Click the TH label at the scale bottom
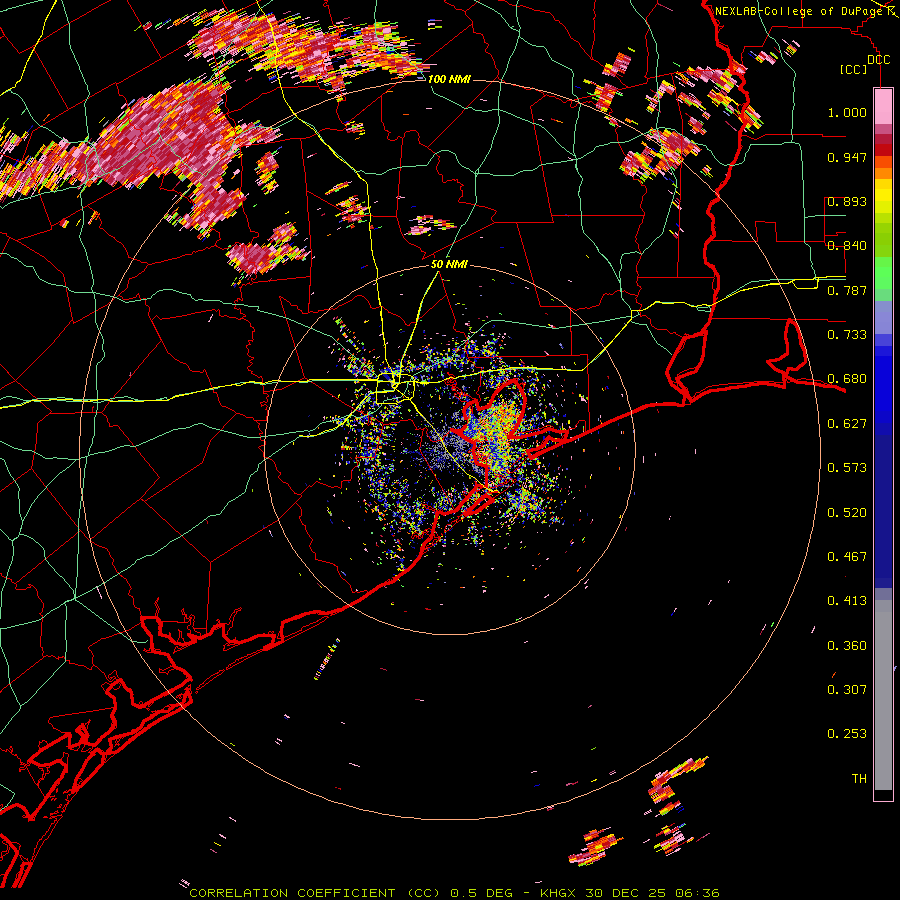This screenshot has height=900, width=900. click(859, 779)
